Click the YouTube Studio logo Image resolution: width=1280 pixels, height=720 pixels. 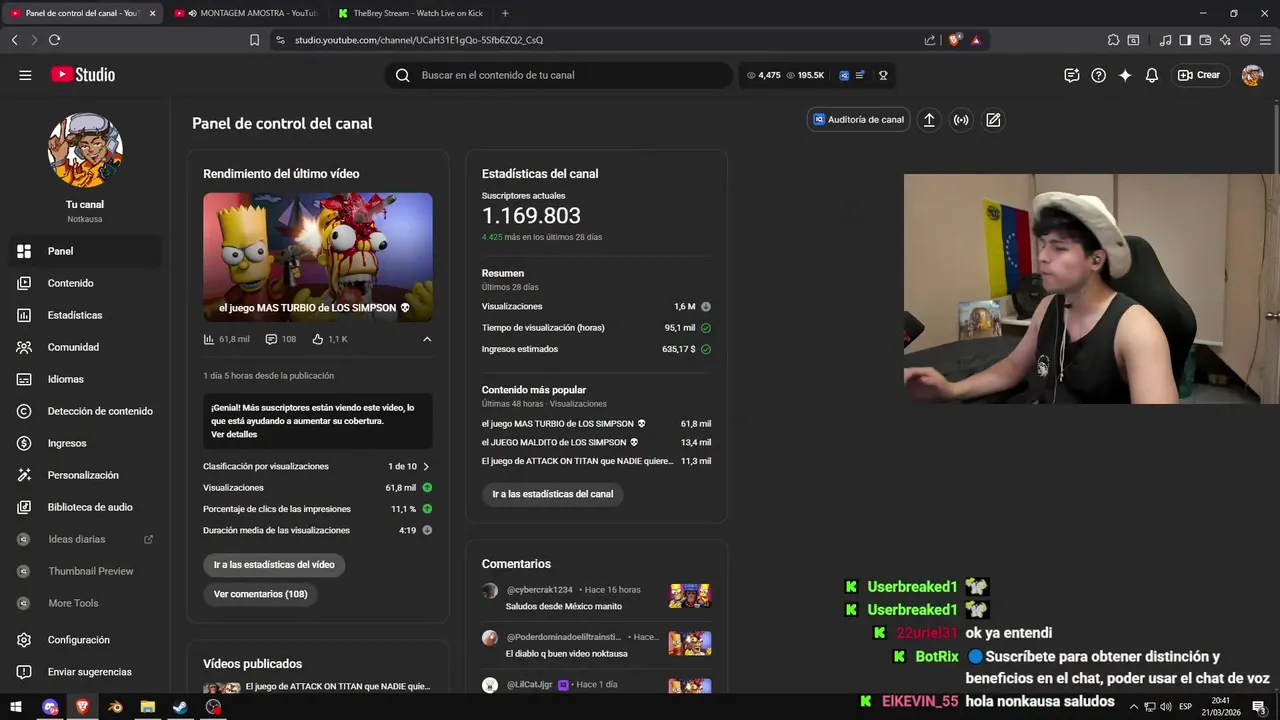click(83, 75)
